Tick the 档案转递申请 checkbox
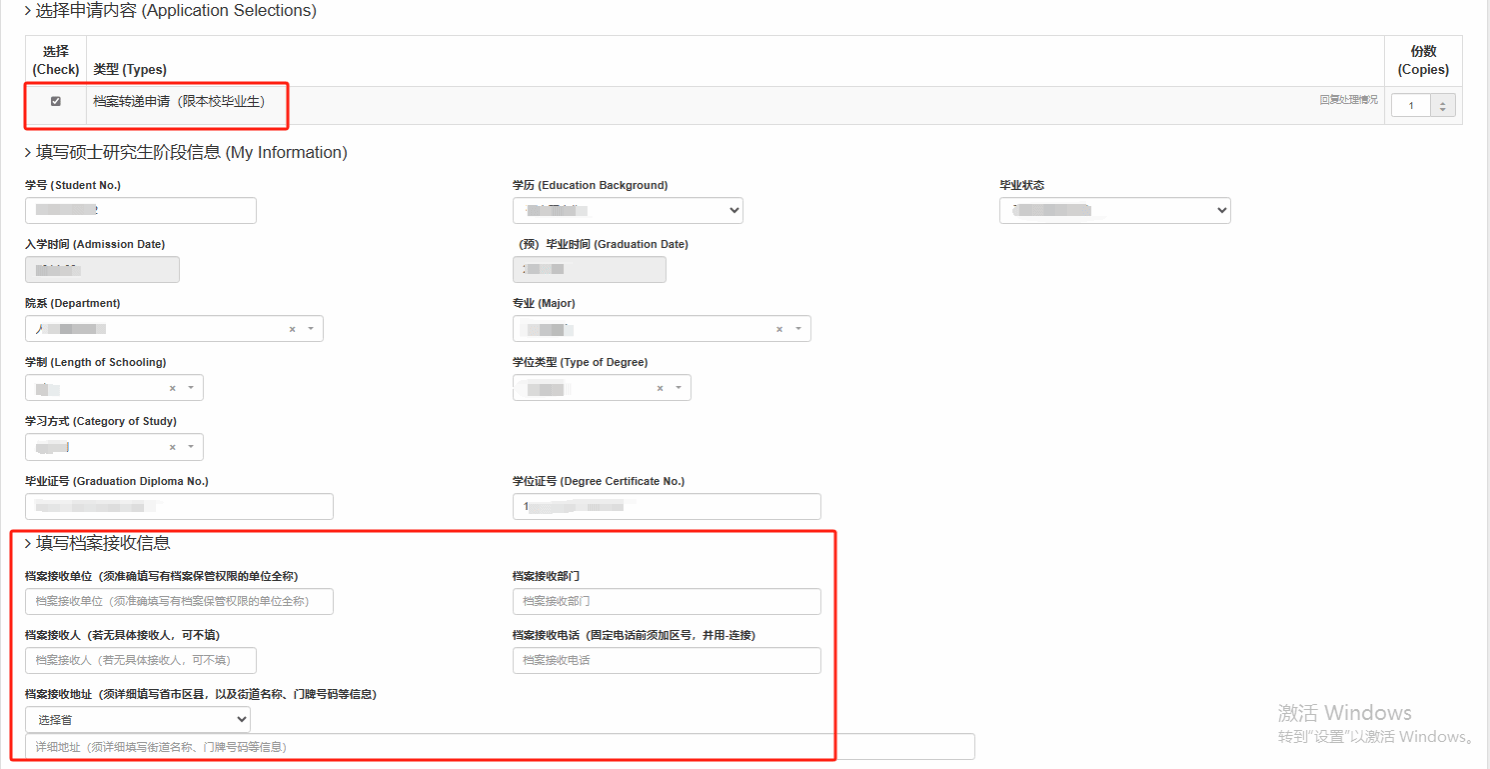Viewport: 1490px width, 769px height. coord(56,101)
